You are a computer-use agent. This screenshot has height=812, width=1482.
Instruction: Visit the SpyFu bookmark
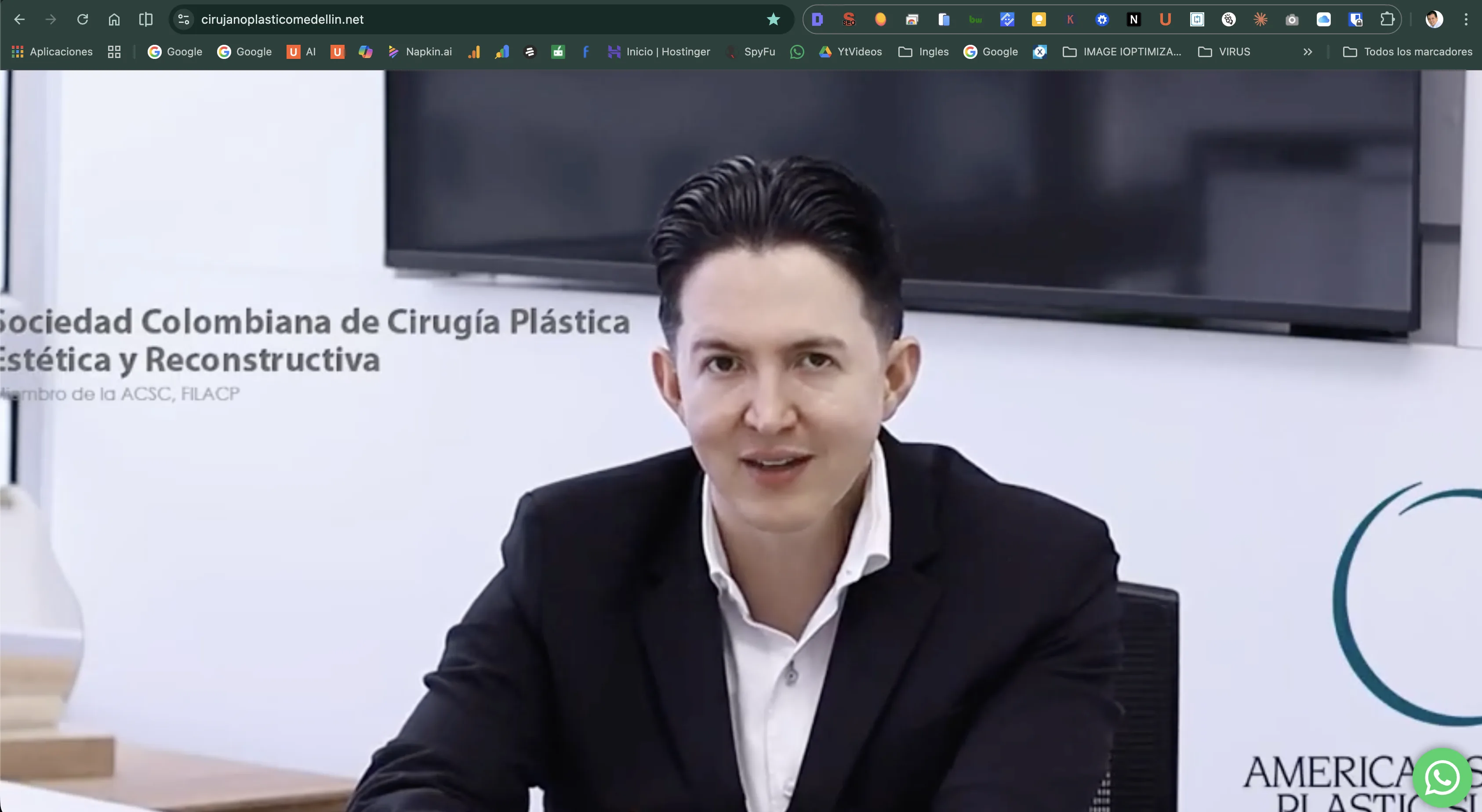(x=751, y=52)
